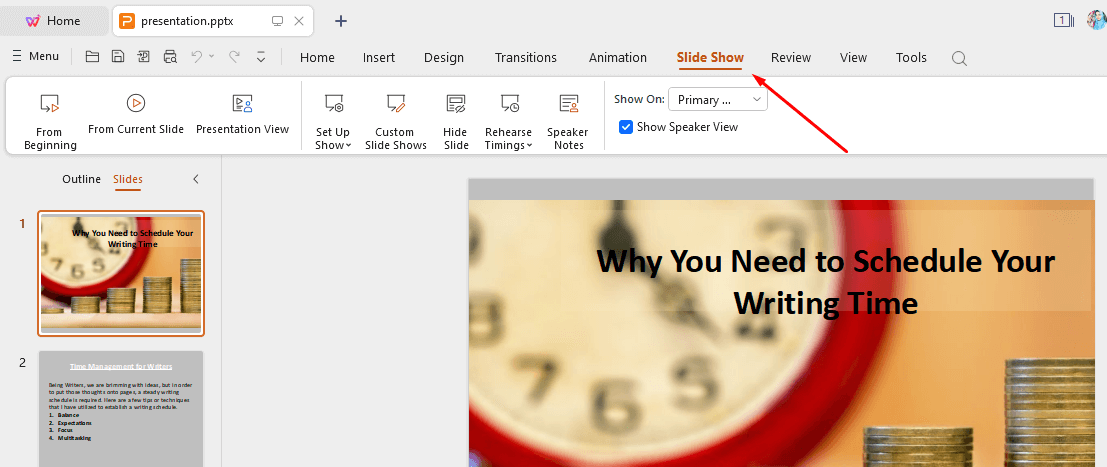1107x467 pixels.
Task: Switch to the Tools tab
Action: click(911, 58)
